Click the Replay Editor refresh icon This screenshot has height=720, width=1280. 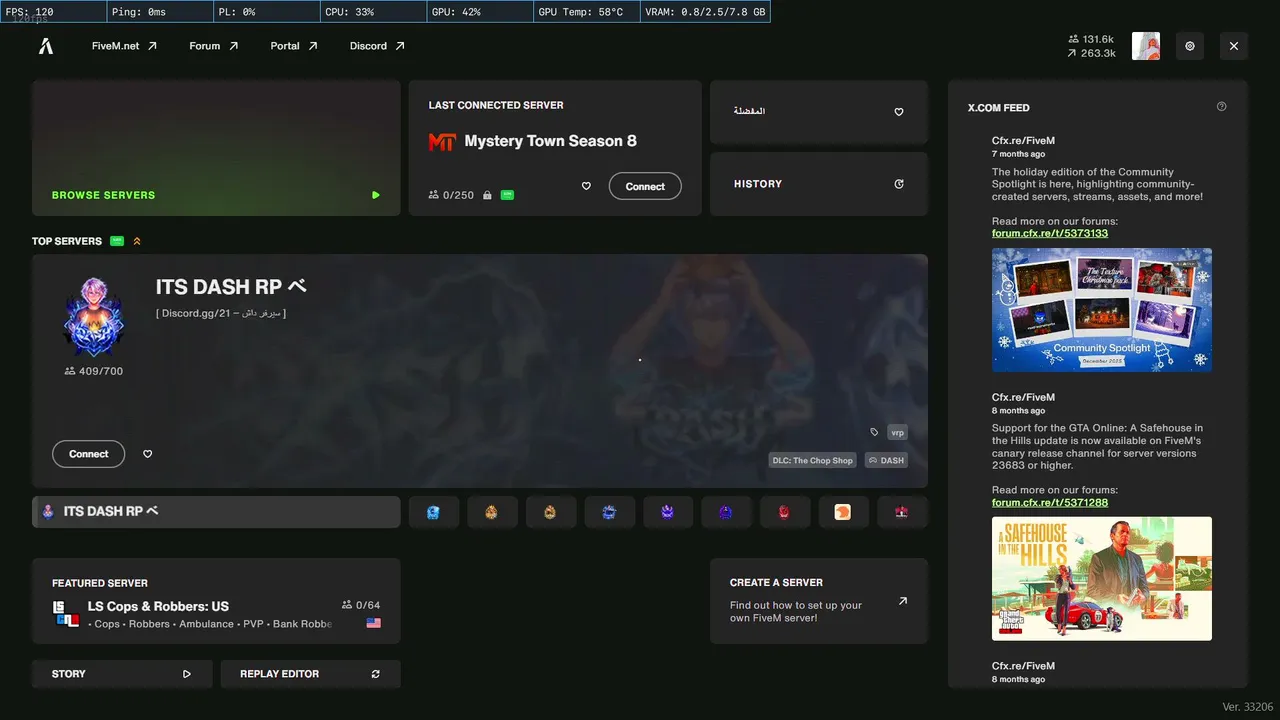pyautogui.click(x=376, y=674)
